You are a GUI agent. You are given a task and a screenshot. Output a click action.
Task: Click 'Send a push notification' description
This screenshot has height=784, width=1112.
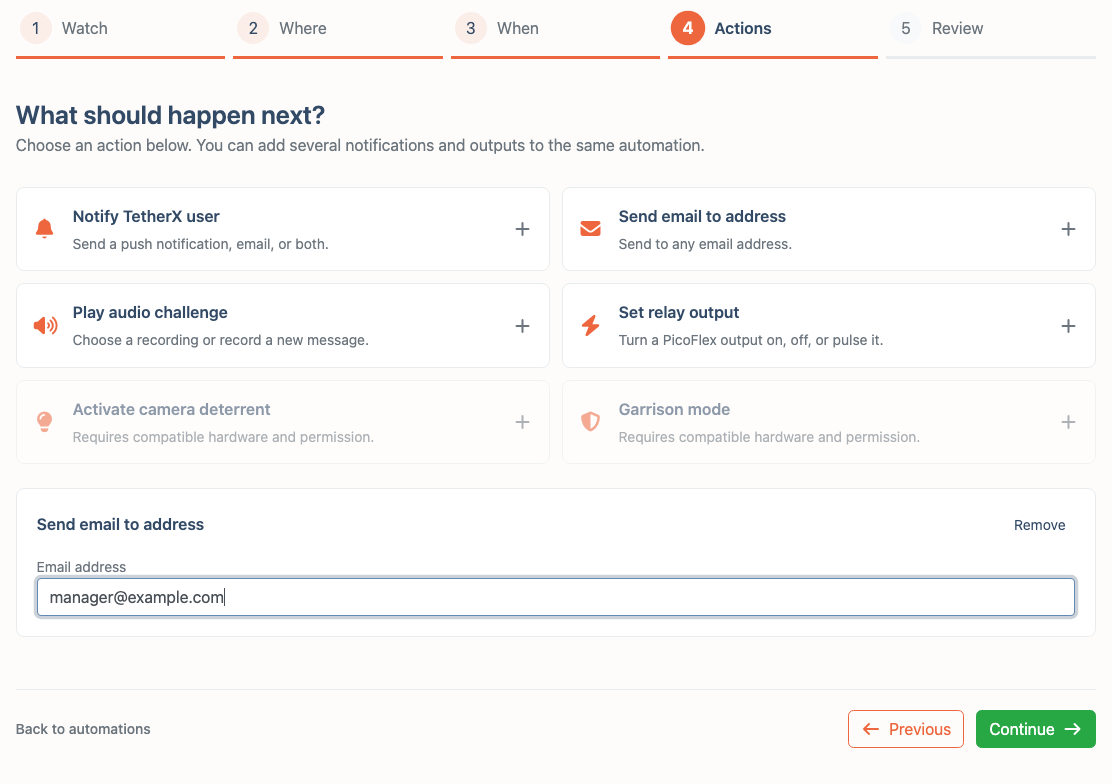201,244
